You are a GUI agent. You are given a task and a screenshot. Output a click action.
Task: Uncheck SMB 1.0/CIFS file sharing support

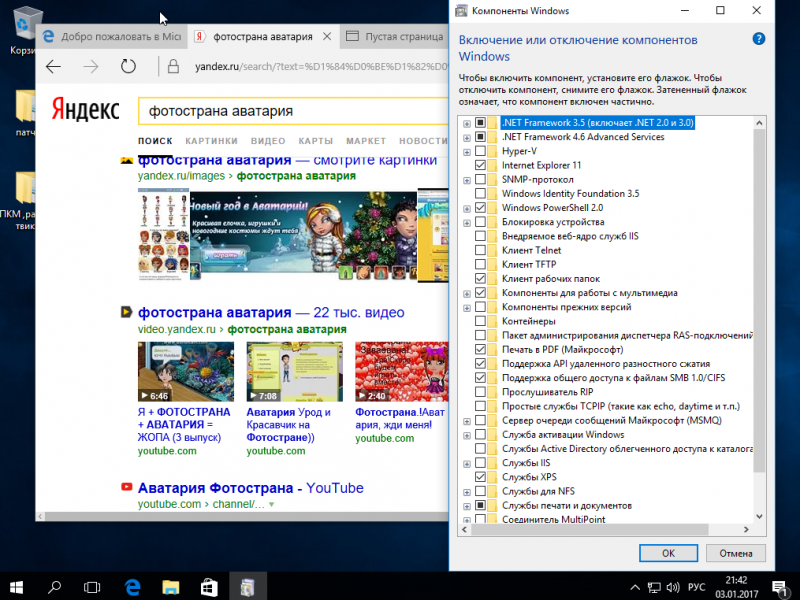(x=480, y=378)
